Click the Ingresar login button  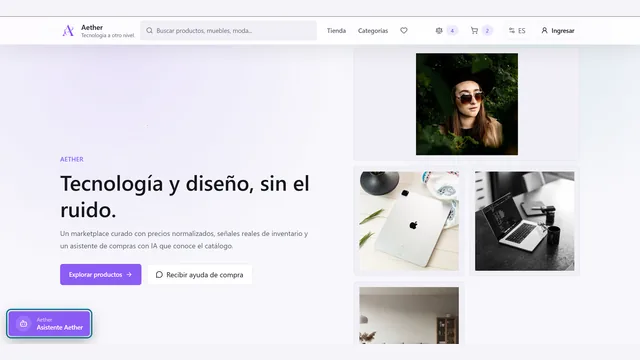[558, 31]
